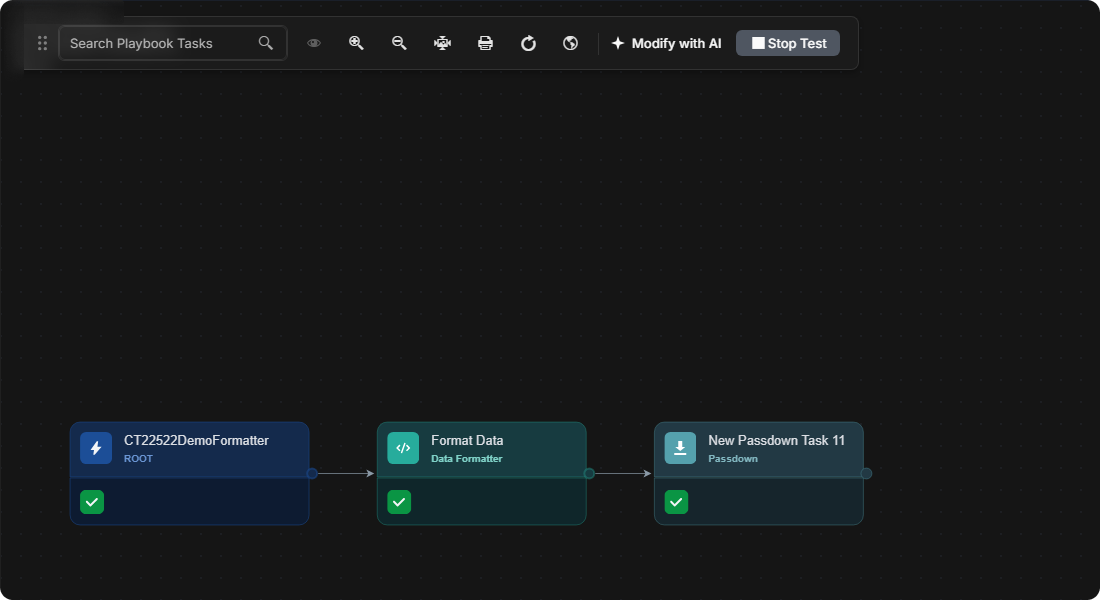Click the green checkmark under New Passdown Task 11
The width and height of the screenshot is (1100, 600).
click(x=676, y=502)
